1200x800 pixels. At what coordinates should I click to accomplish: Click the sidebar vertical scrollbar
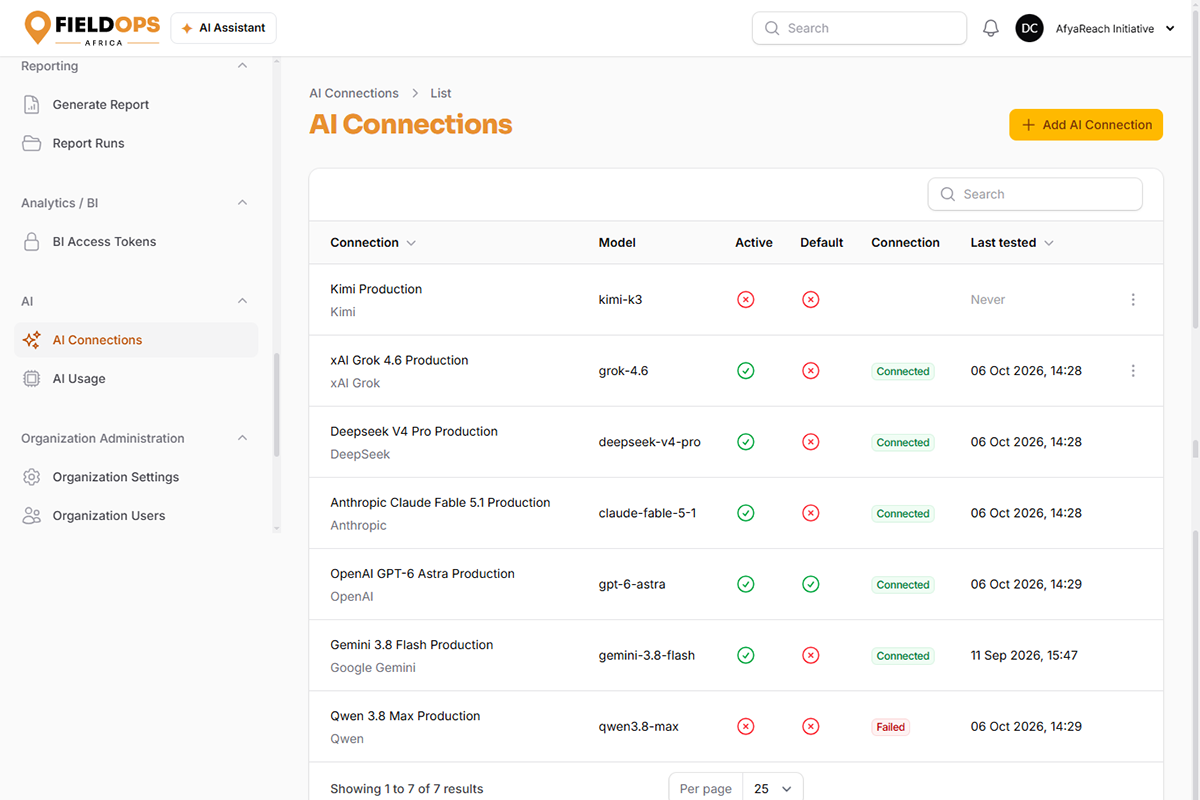(277, 405)
